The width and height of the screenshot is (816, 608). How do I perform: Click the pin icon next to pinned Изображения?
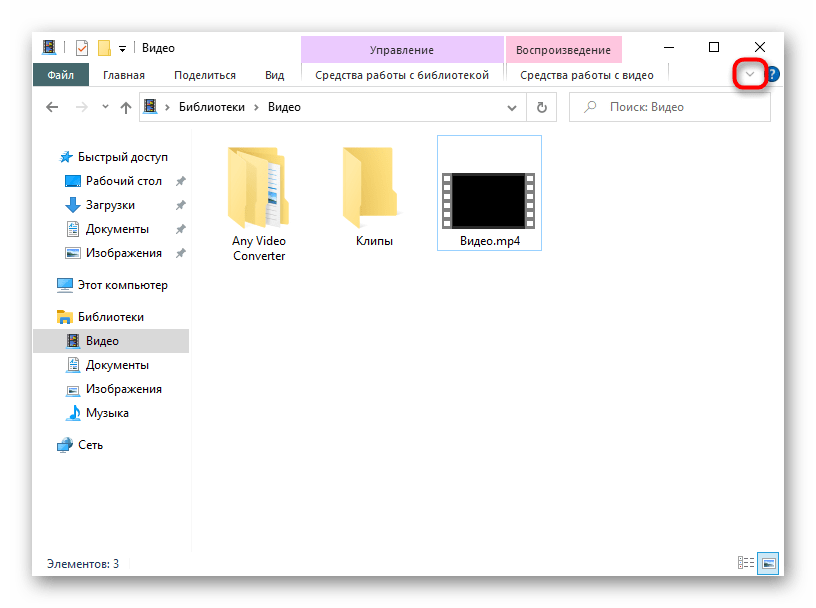[181, 253]
